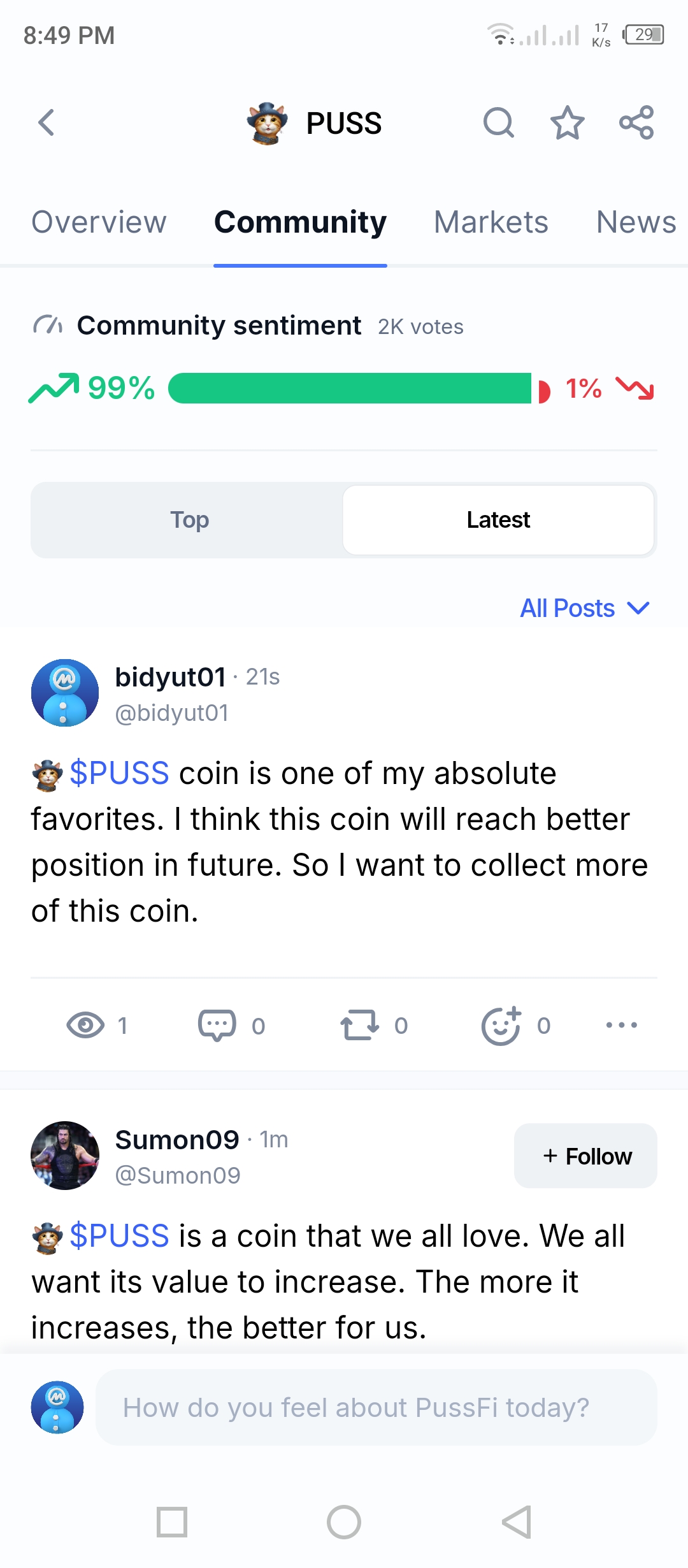This screenshot has height=1568, width=688.
Task: Open the $PUSS link in bidyut01's post
Action: (x=119, y=773)
